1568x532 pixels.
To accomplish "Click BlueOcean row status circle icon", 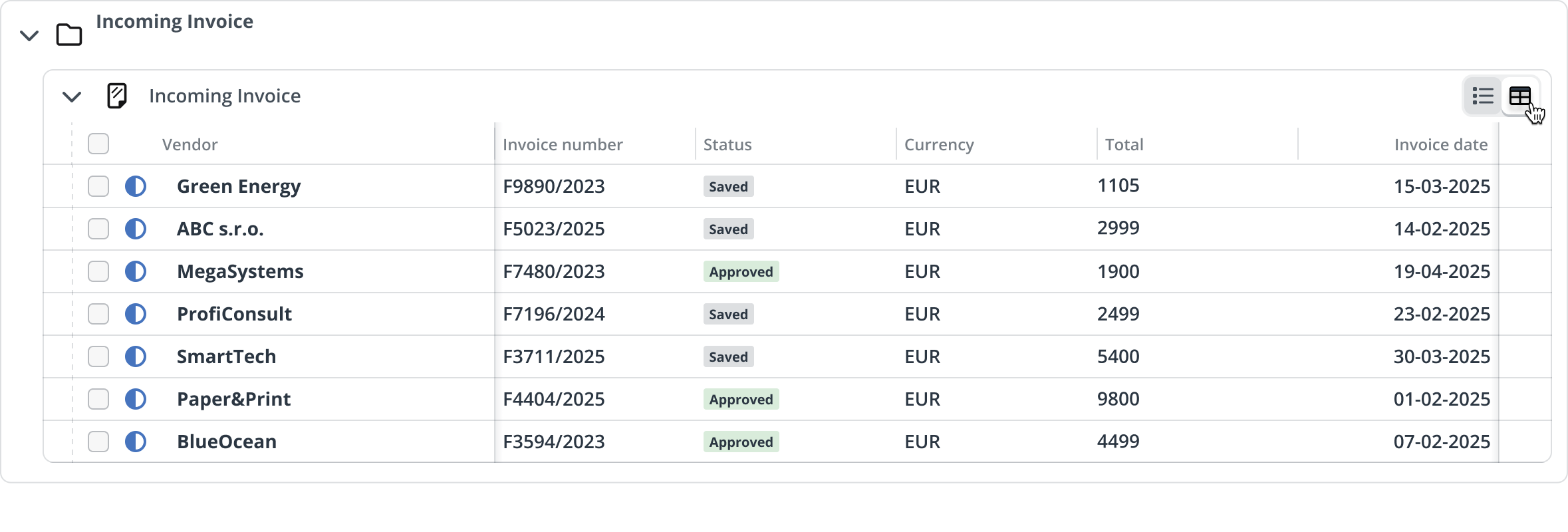I will pyautogui.click(x=136, y=442).
